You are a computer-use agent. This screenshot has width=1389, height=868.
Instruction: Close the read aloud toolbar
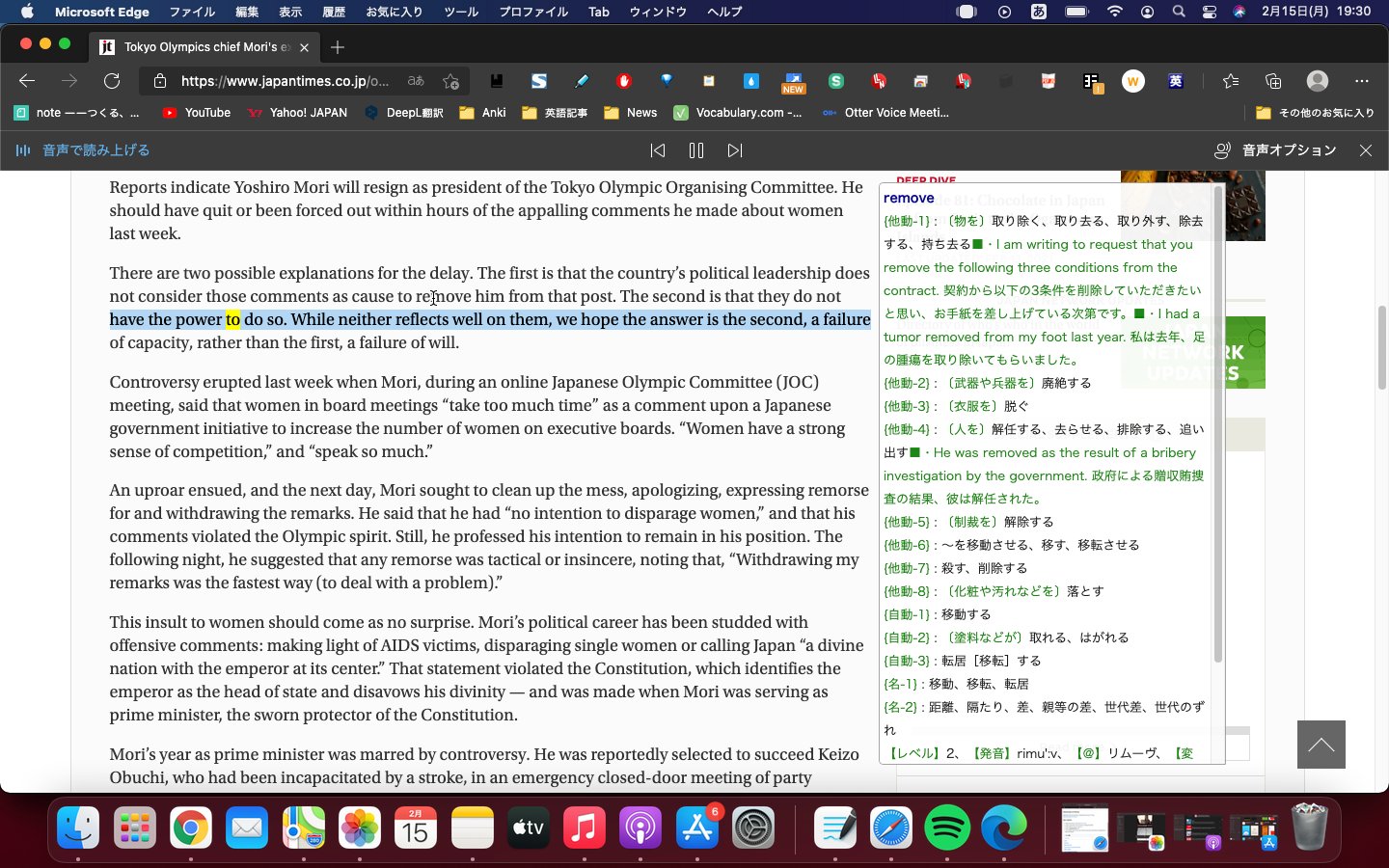click(1366, 150)
